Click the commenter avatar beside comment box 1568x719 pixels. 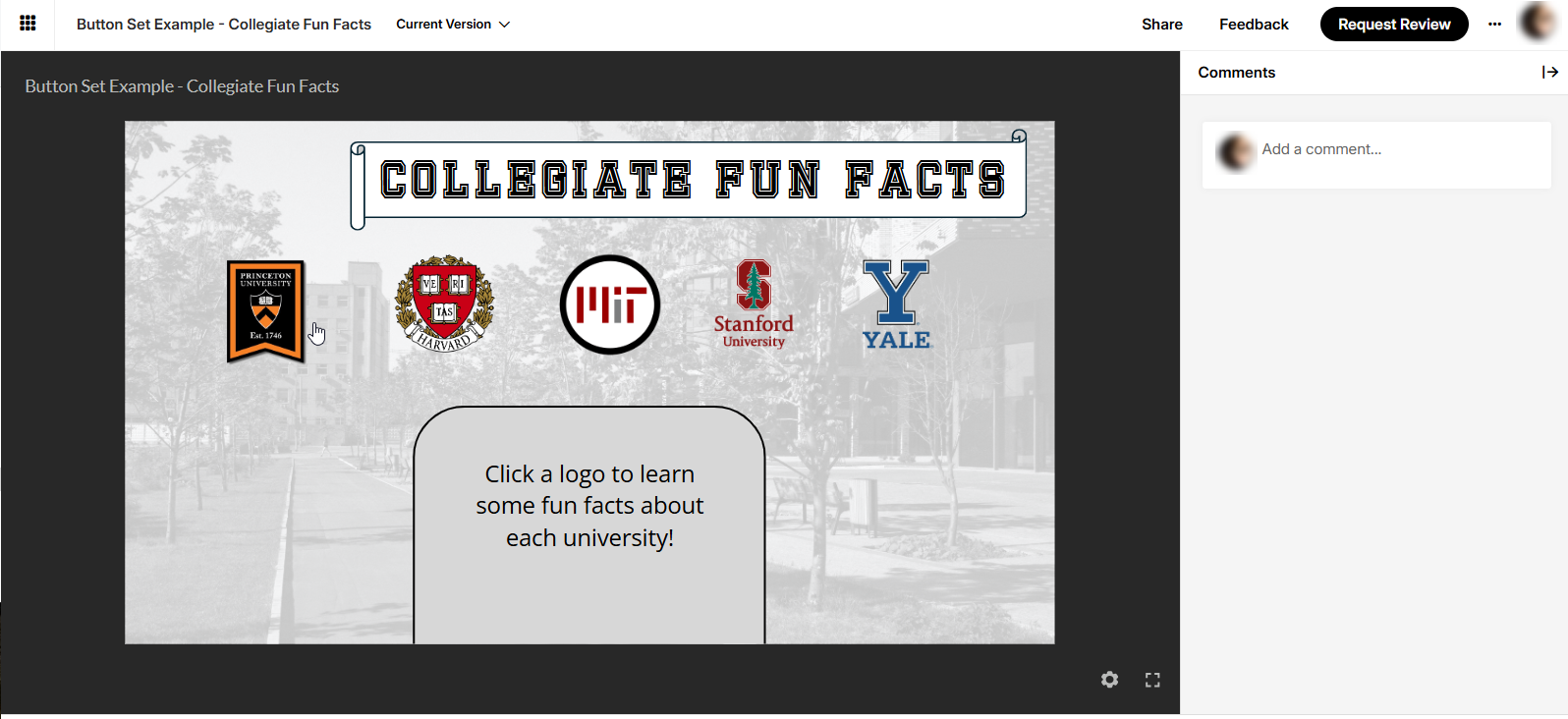tap(1236, 152)
